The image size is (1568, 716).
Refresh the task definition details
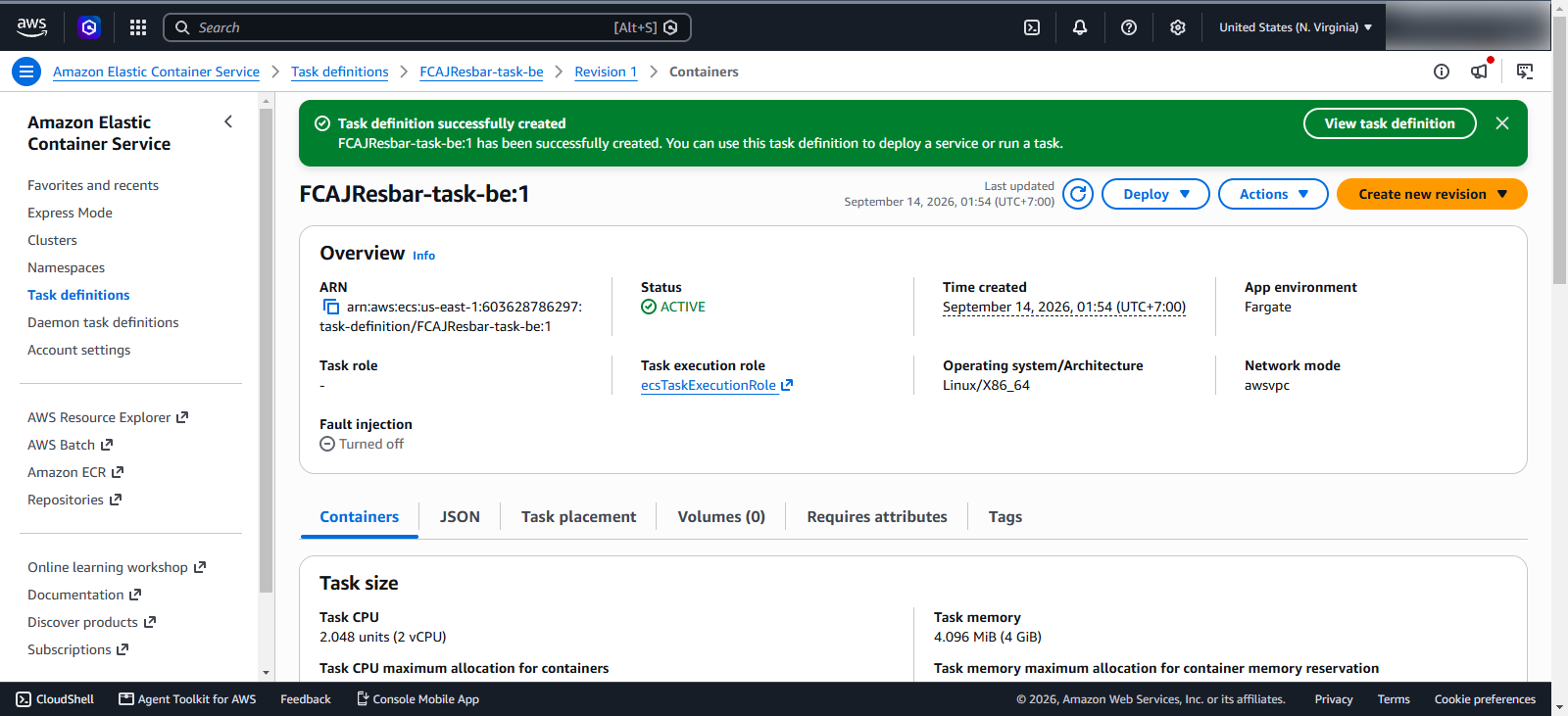click(1078, 194)
